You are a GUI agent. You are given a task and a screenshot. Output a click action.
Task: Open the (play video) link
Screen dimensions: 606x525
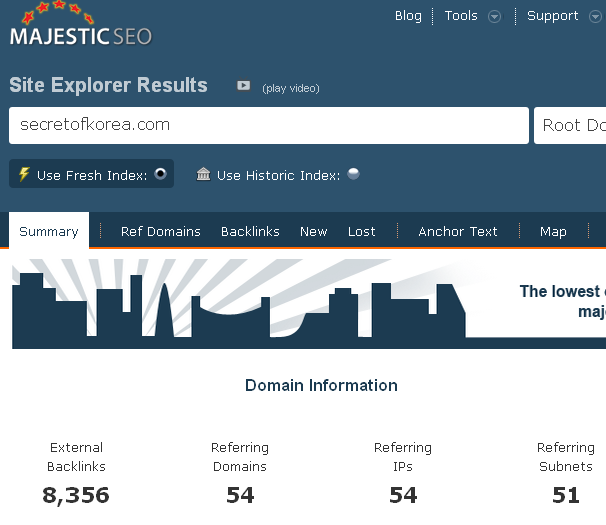click(x=291, y=88)
